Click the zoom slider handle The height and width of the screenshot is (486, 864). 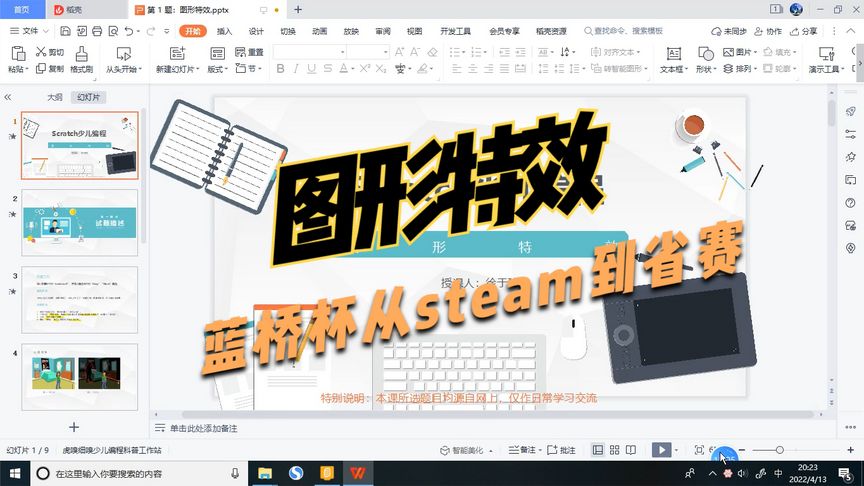[x=780, y=450]
